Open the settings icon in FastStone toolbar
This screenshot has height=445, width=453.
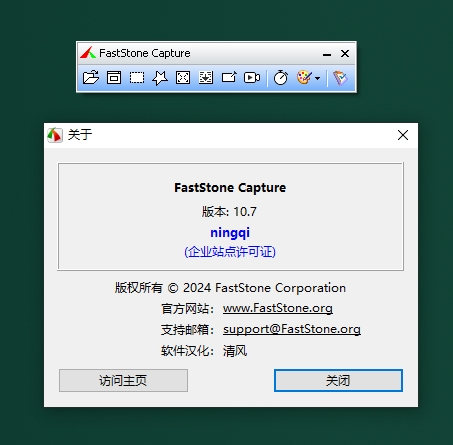click(341, 78)
